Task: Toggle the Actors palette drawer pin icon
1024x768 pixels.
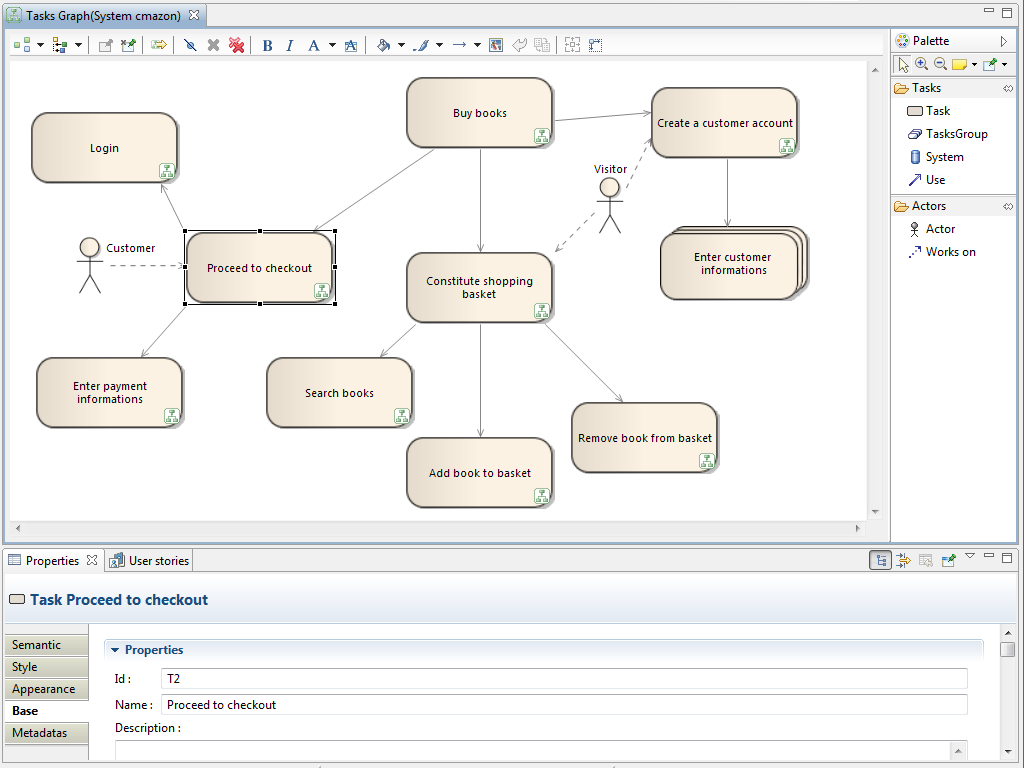Action: (1008, 206)
